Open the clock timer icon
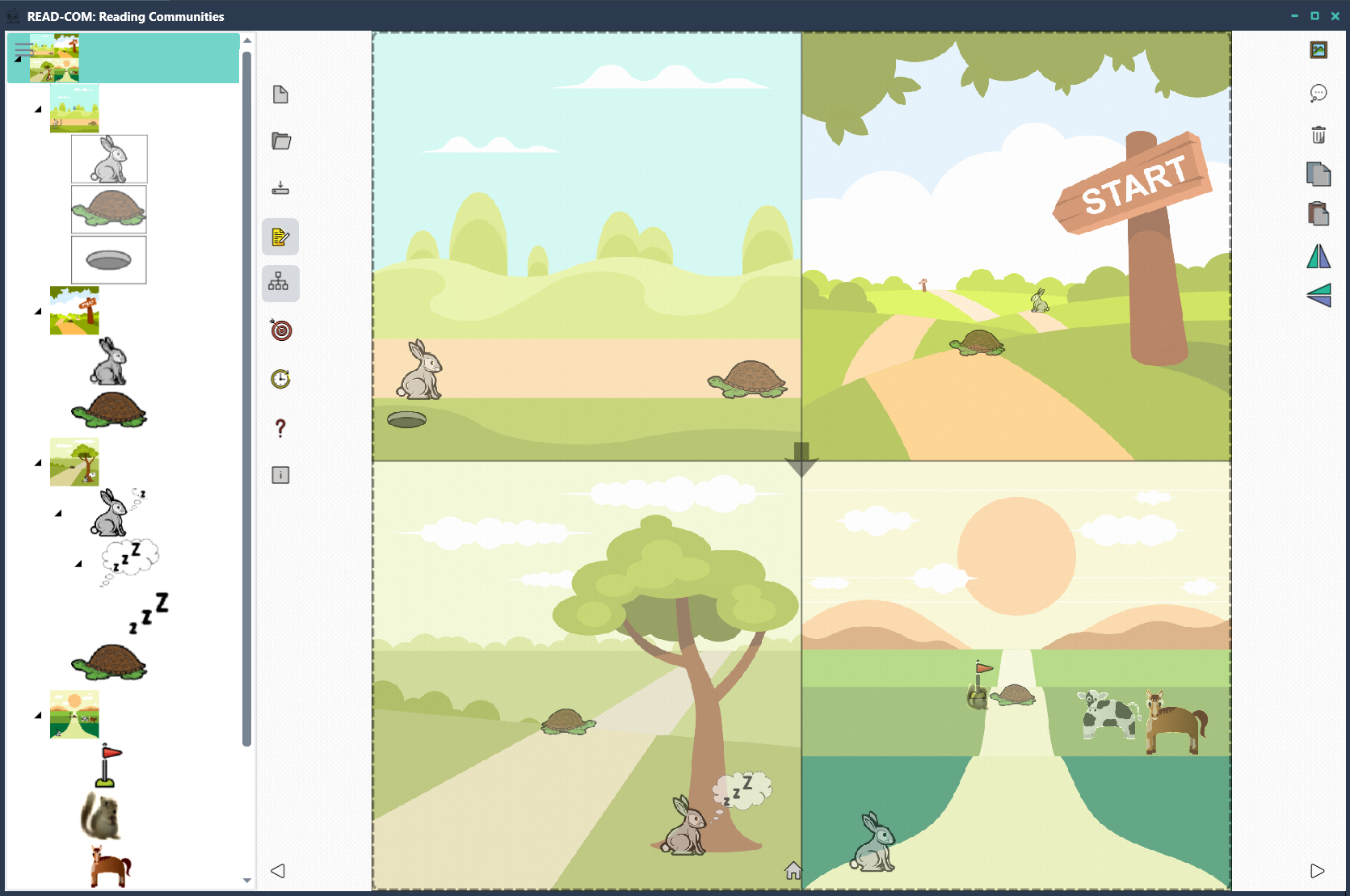The width and height of the screenshot is (1350, 896). tap(280, 378)
